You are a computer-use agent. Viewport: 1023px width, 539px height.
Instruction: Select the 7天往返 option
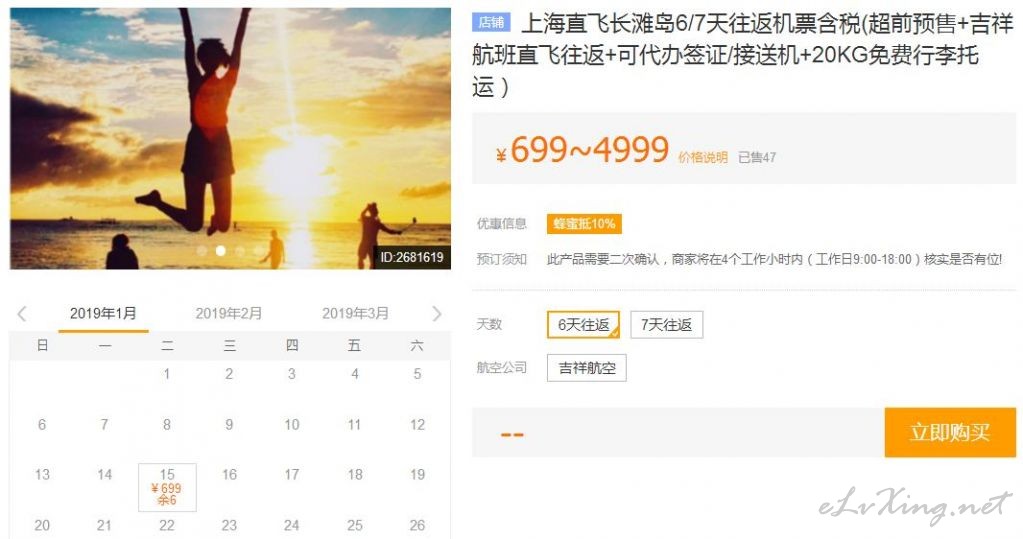[x=666, y=324]
